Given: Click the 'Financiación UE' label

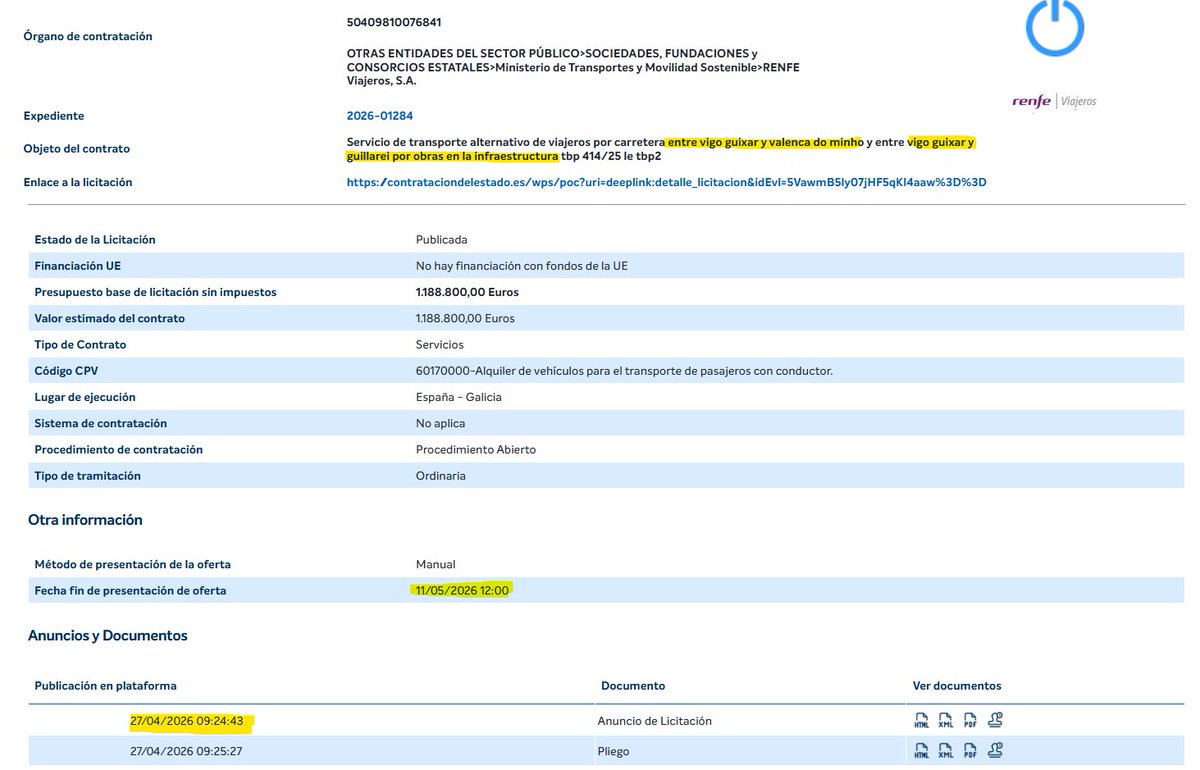Looking at the screenshot, I should pyautogui.click(x=78, y=266).
